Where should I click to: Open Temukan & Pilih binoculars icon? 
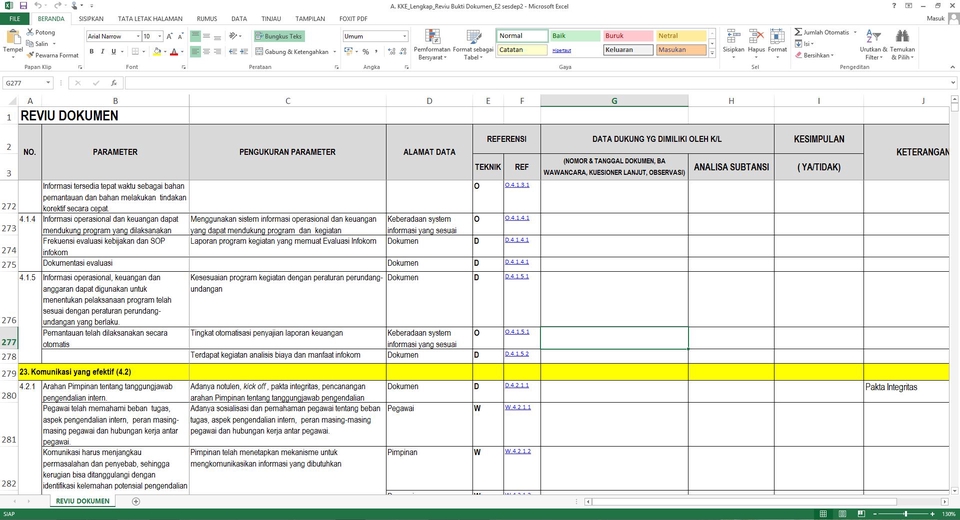(x=902, y=44)
